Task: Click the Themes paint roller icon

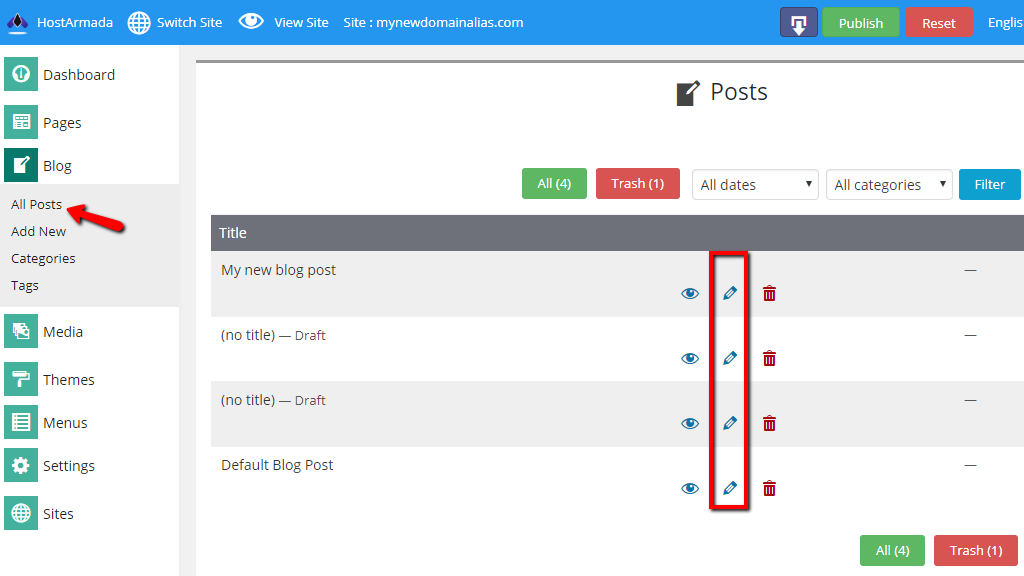Action: click(21, 379)
